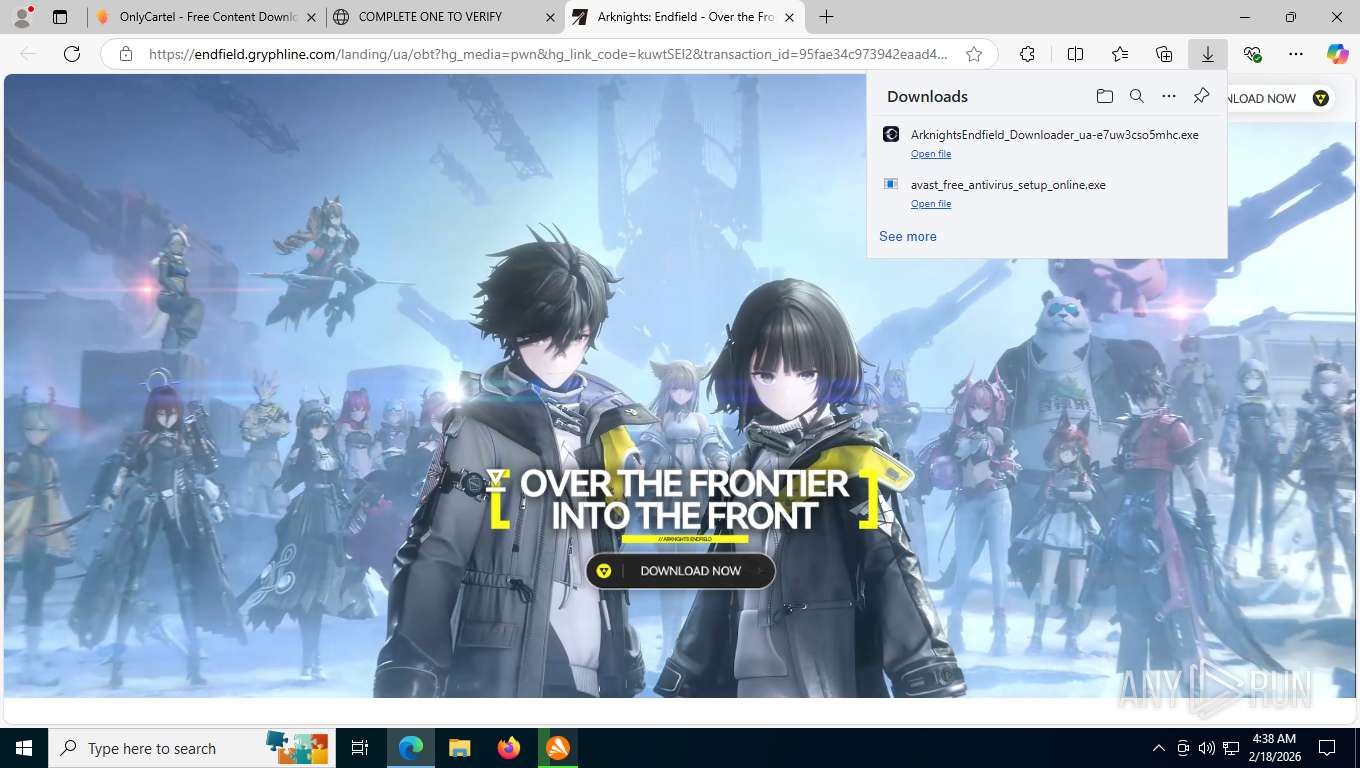Open file for avast antivirus setup
The image size is (1360, 768).
click(931, 204)
